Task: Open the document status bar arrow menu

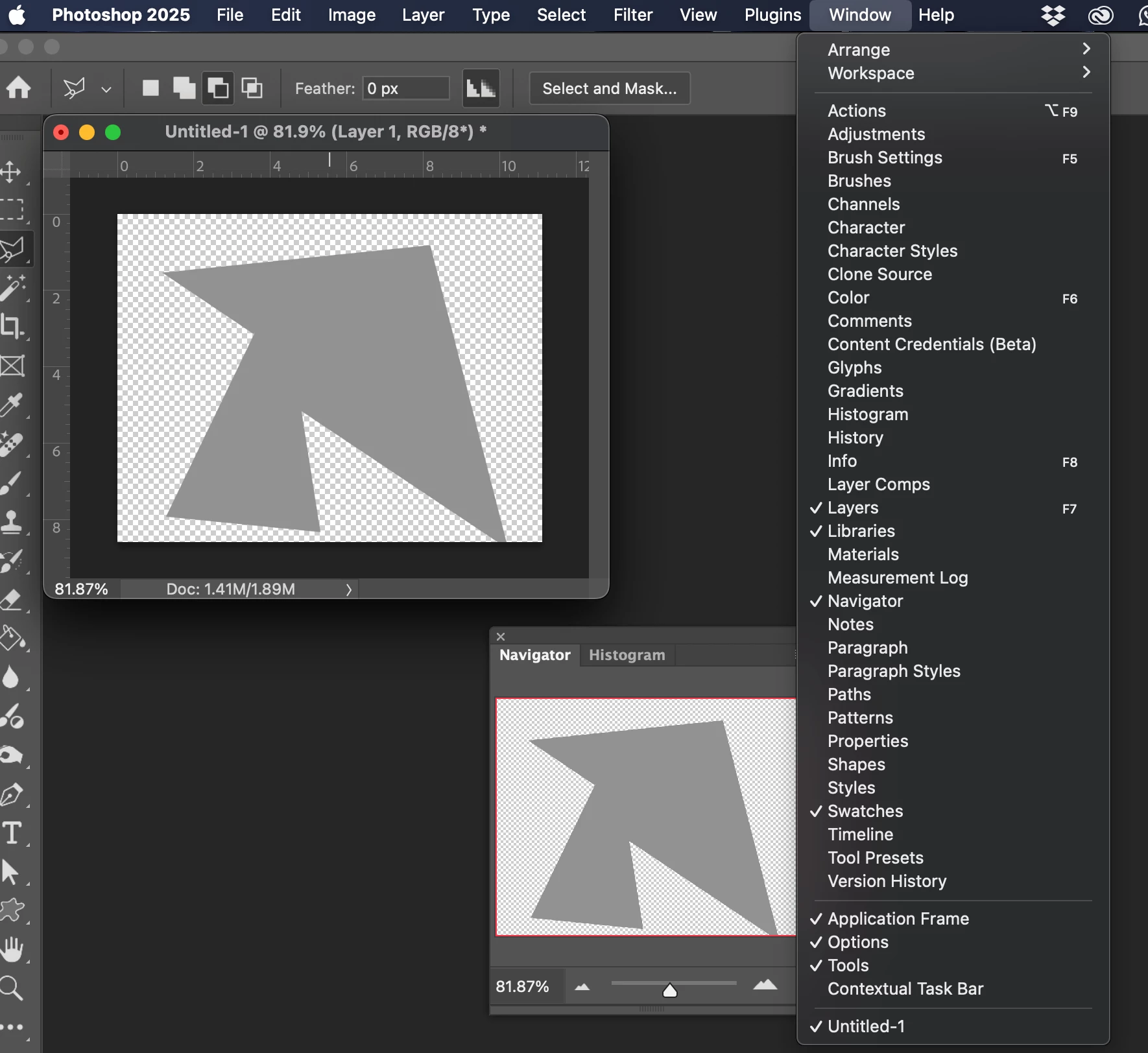Action: tap(349, 589)
